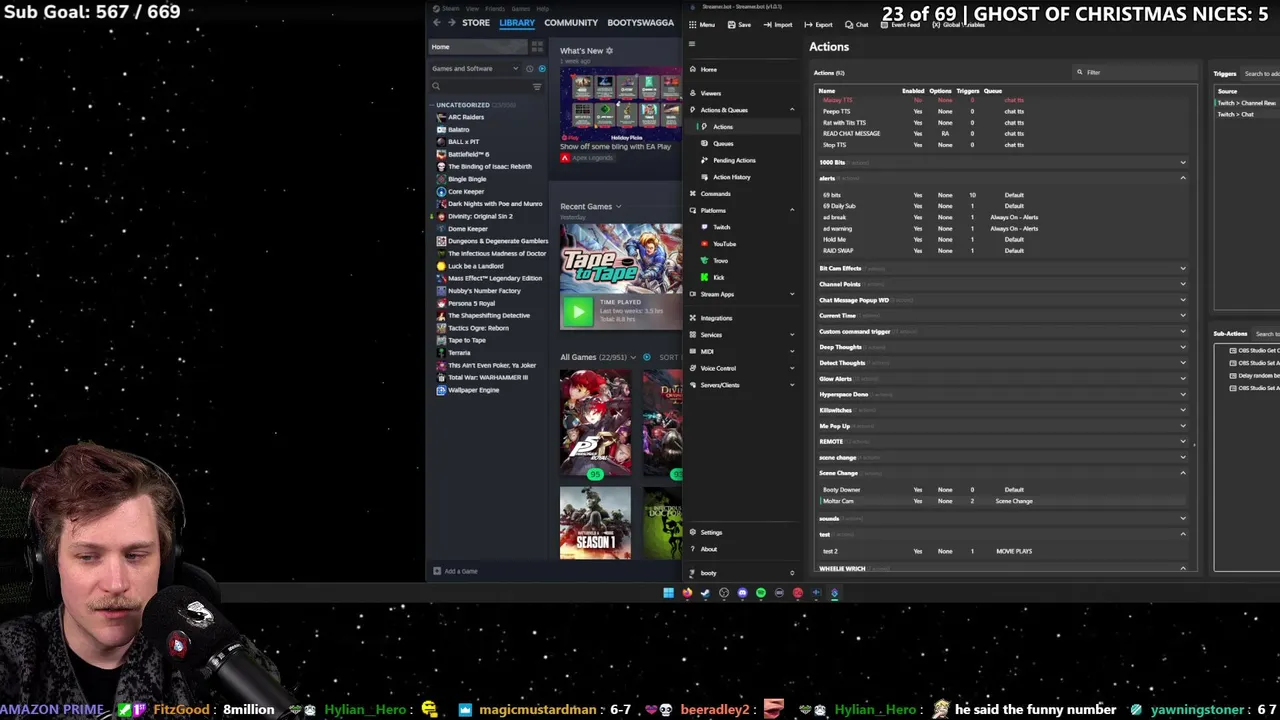Select Wallpaper Engine in Steam list
Viewport: 1280px width, 720px height.
(473, 390)
